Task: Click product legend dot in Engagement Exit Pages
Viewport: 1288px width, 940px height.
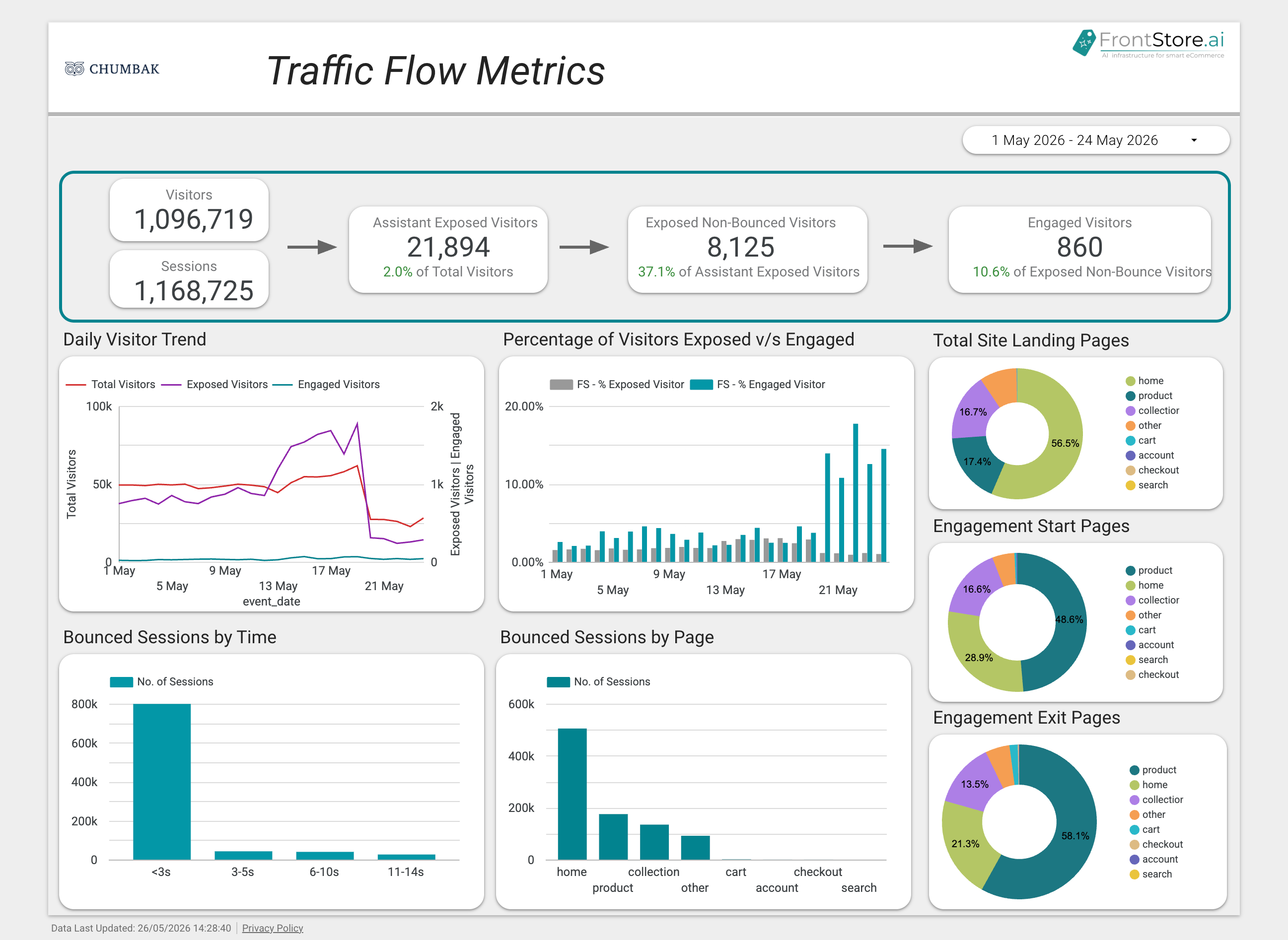Action: click(1135, 770)
